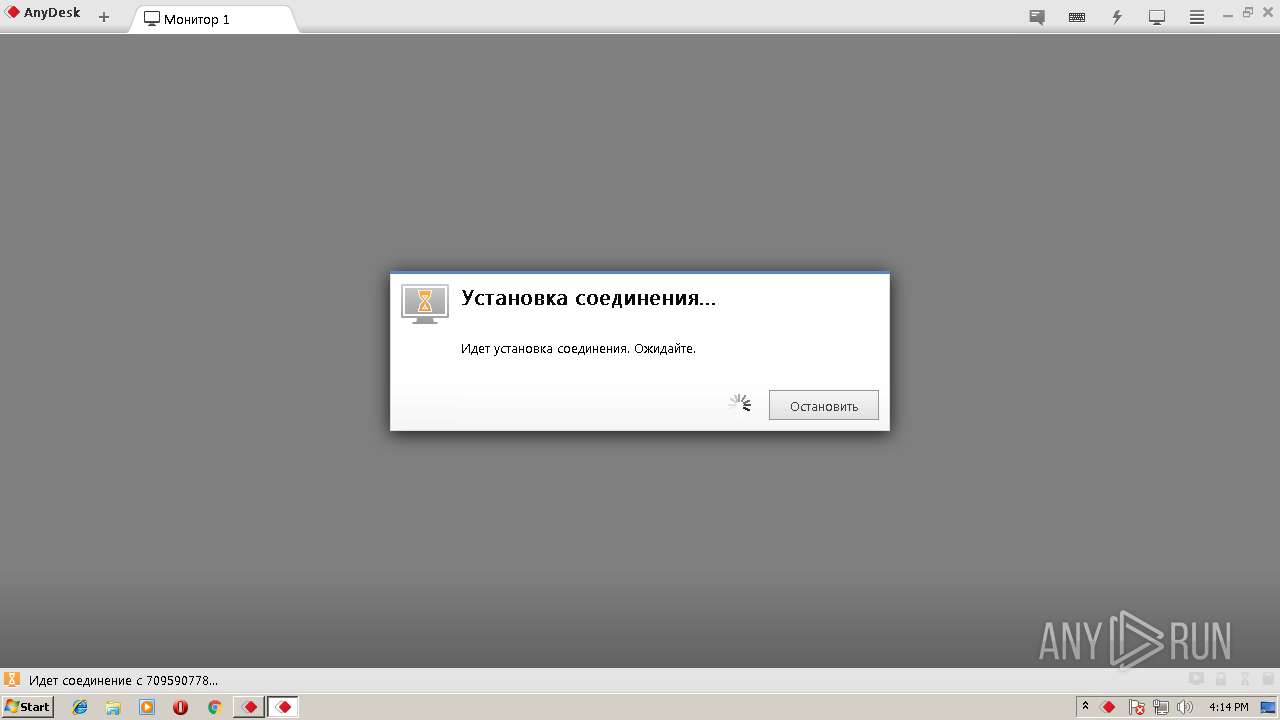The image size is (1280, 720).
Task: Open the Windows Start menu
Action: pos(28,707)
